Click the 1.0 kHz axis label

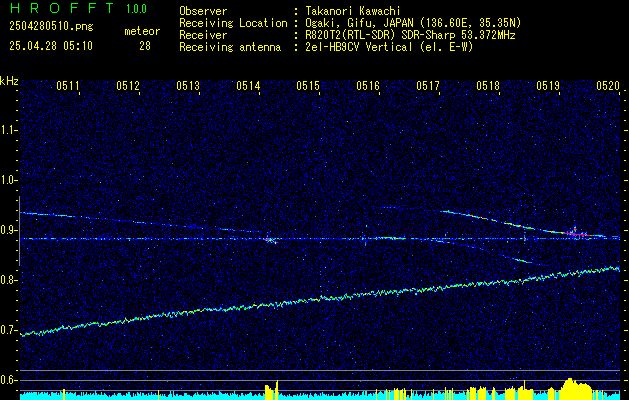(x=9, y=180)
